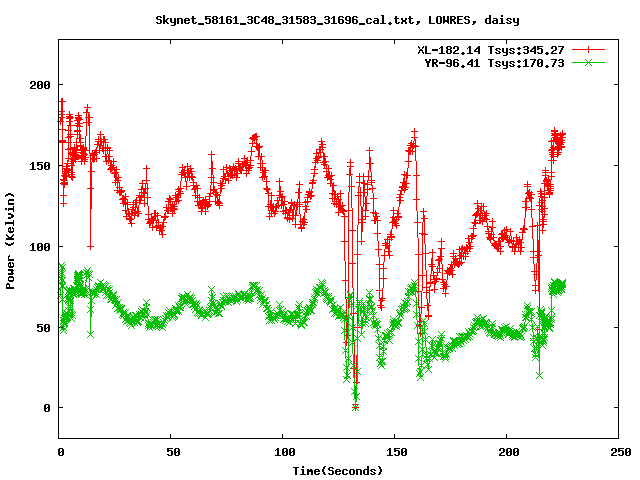
Task: Click the x-axis tick label 50
Action: tap(173, 452)
